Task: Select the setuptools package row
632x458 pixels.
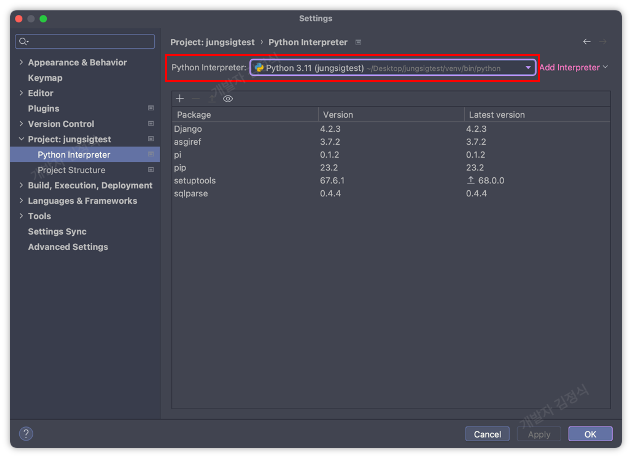Action: click(391, 181)
